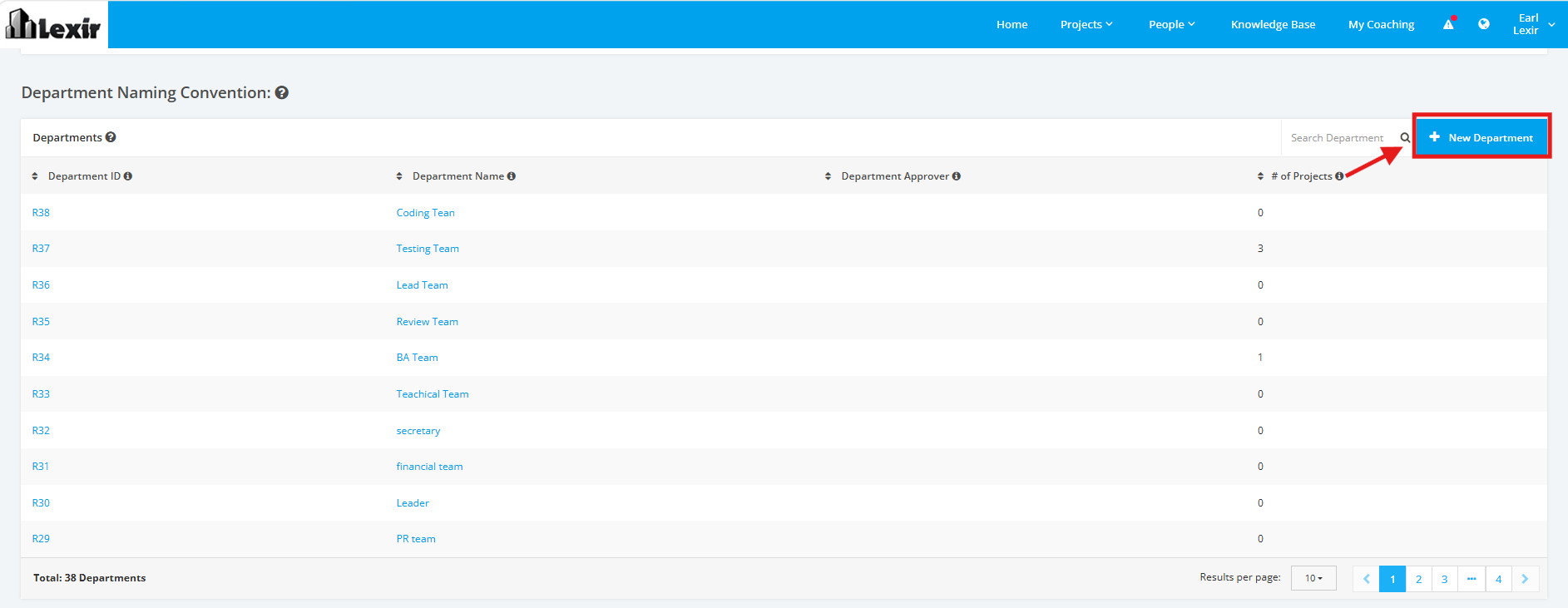Open the notifications alert icon
The height and width of the screenshot is (608, 1568).
(1449, 24)
